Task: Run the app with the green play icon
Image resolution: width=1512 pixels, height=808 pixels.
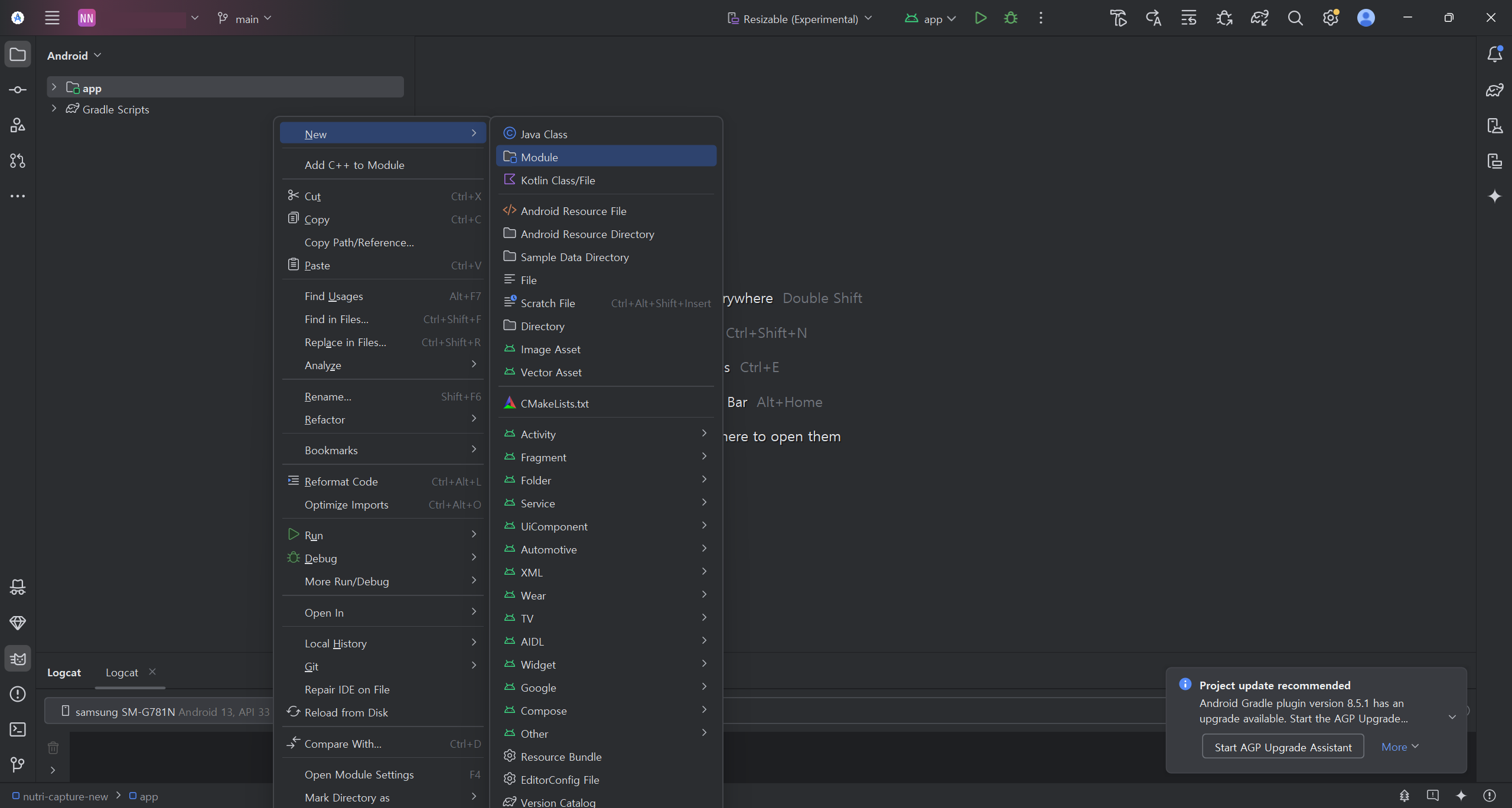Action: (980, 18)
